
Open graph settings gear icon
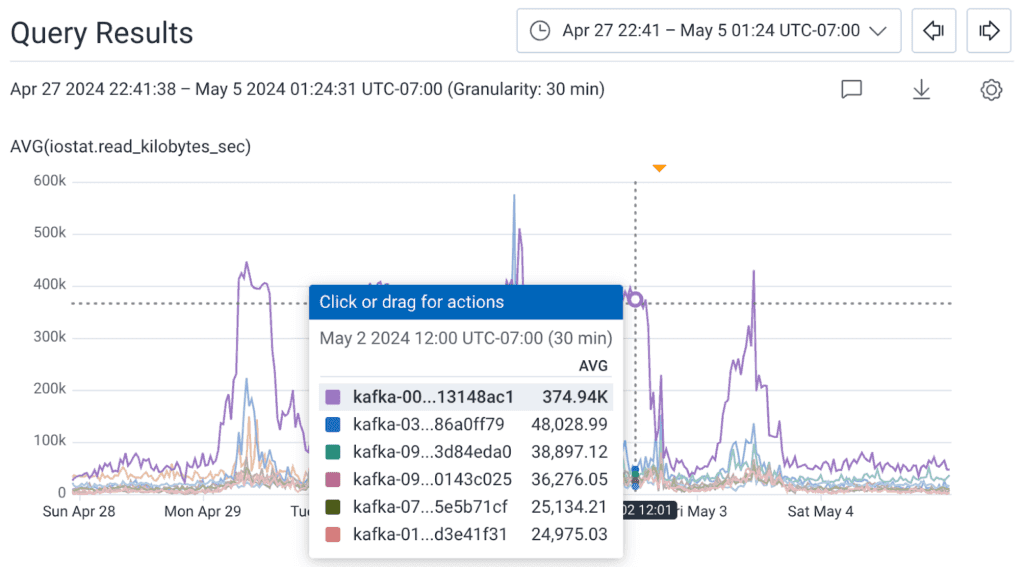(990, 90)
